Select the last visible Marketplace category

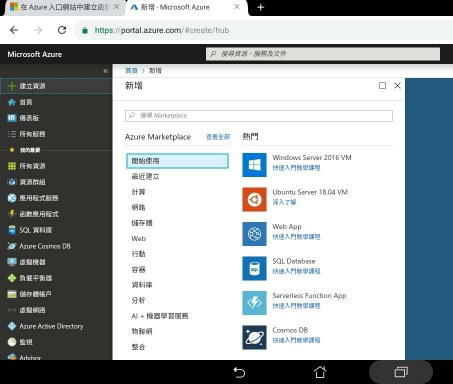tap(138, 347)
